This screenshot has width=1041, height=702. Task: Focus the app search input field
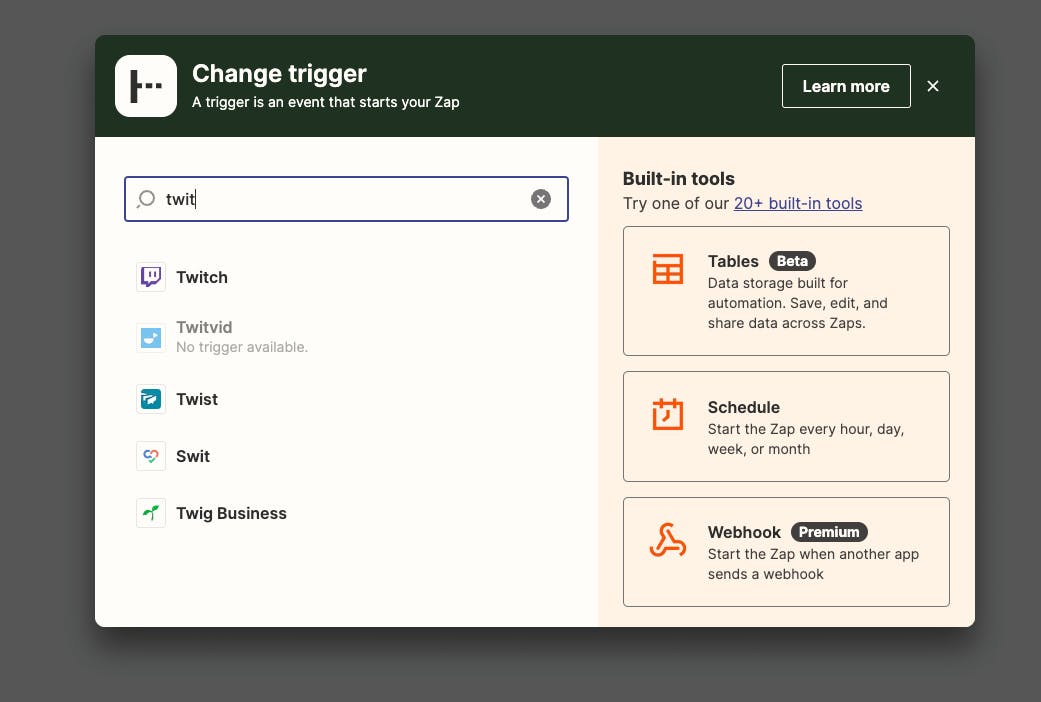(347, 199)
